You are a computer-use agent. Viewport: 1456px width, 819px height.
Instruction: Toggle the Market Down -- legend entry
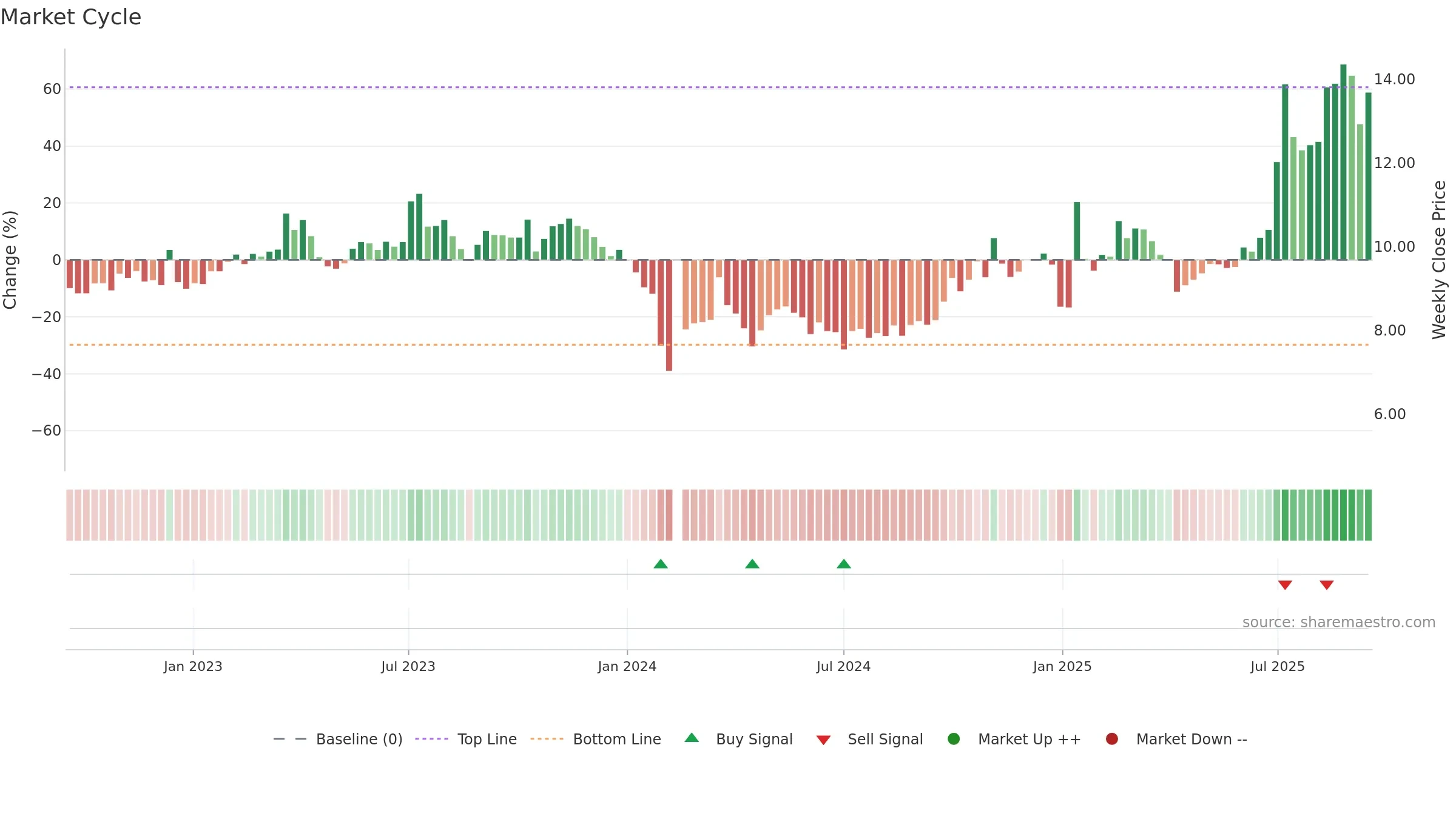pyautogui.click(x=1176, y=739)
